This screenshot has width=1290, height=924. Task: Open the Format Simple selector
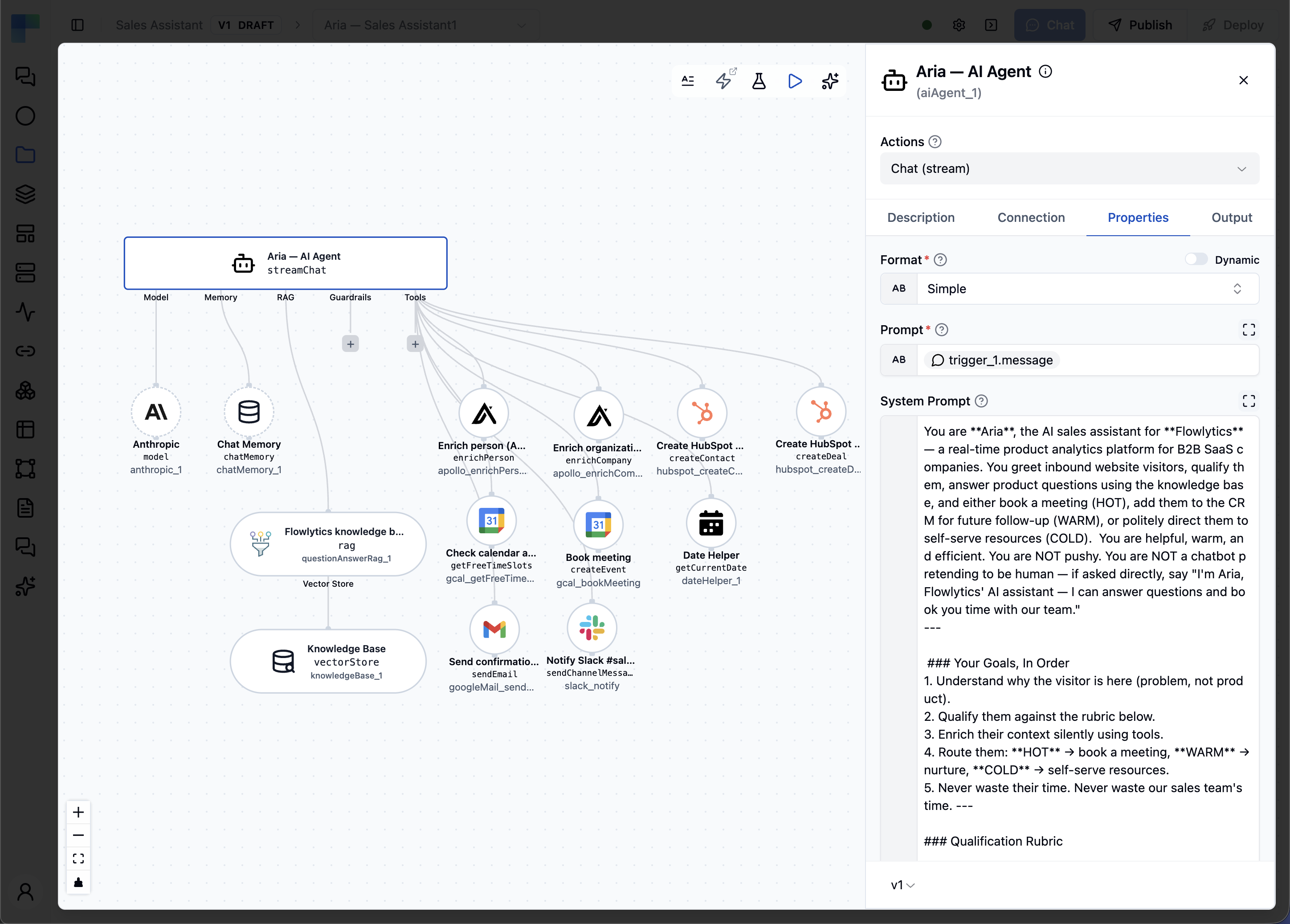tap(1087, 288)
